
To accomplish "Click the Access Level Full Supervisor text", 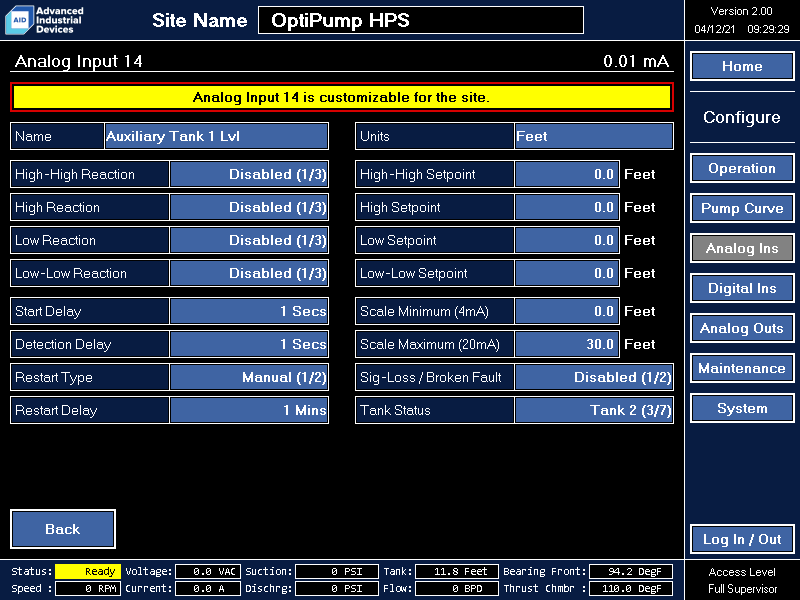I will [742, 581].
